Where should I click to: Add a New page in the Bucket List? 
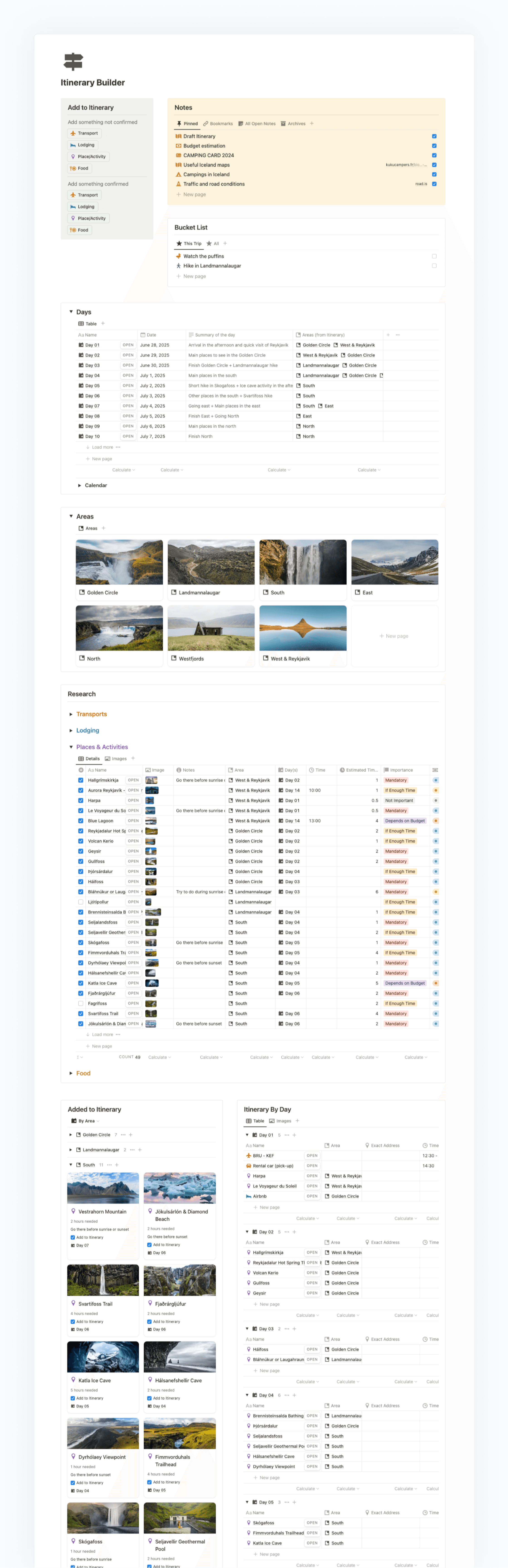pos(191,276)
